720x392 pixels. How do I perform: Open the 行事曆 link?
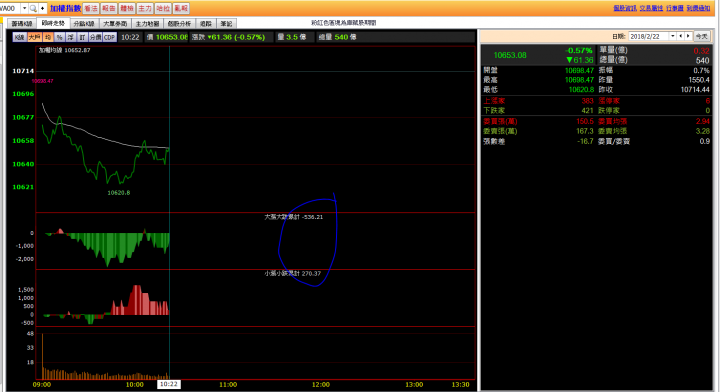click(x=675, y=8)
